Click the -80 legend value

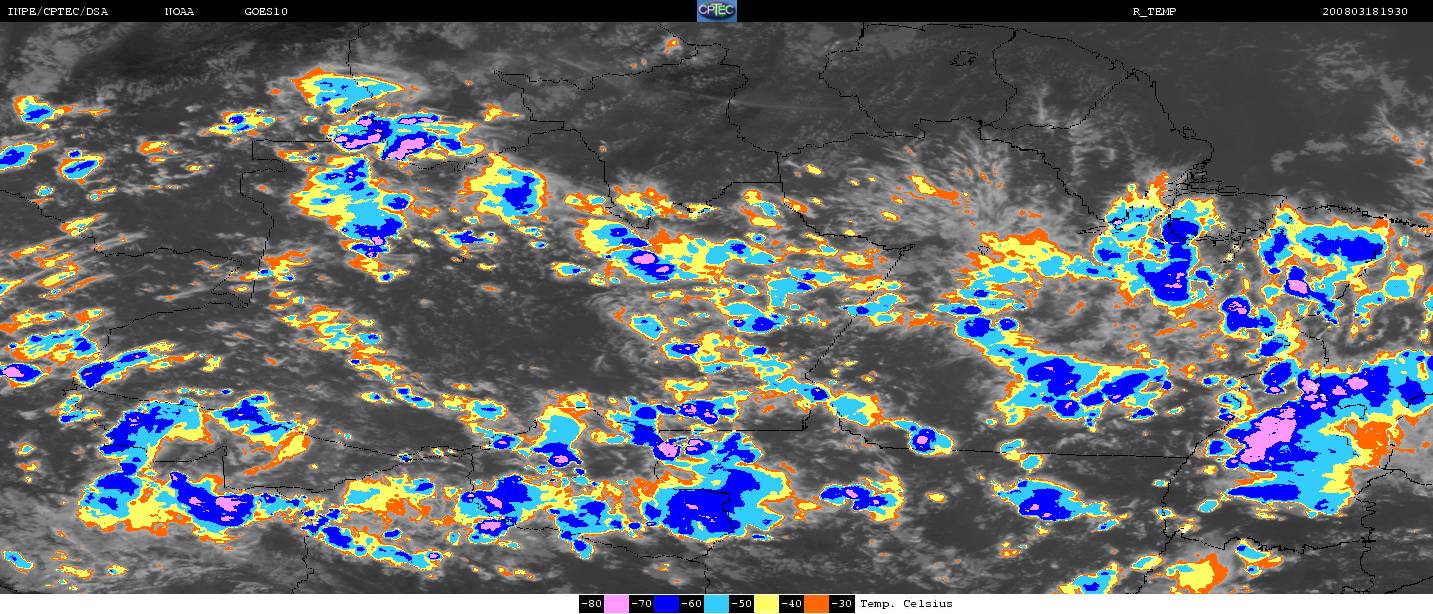click(591, 604)
